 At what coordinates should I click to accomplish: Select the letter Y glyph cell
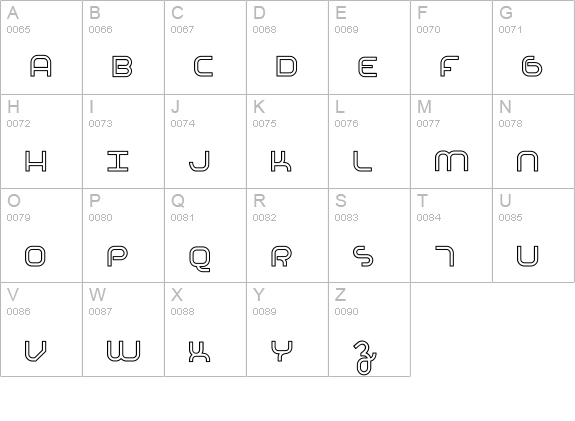pos(288,330)
